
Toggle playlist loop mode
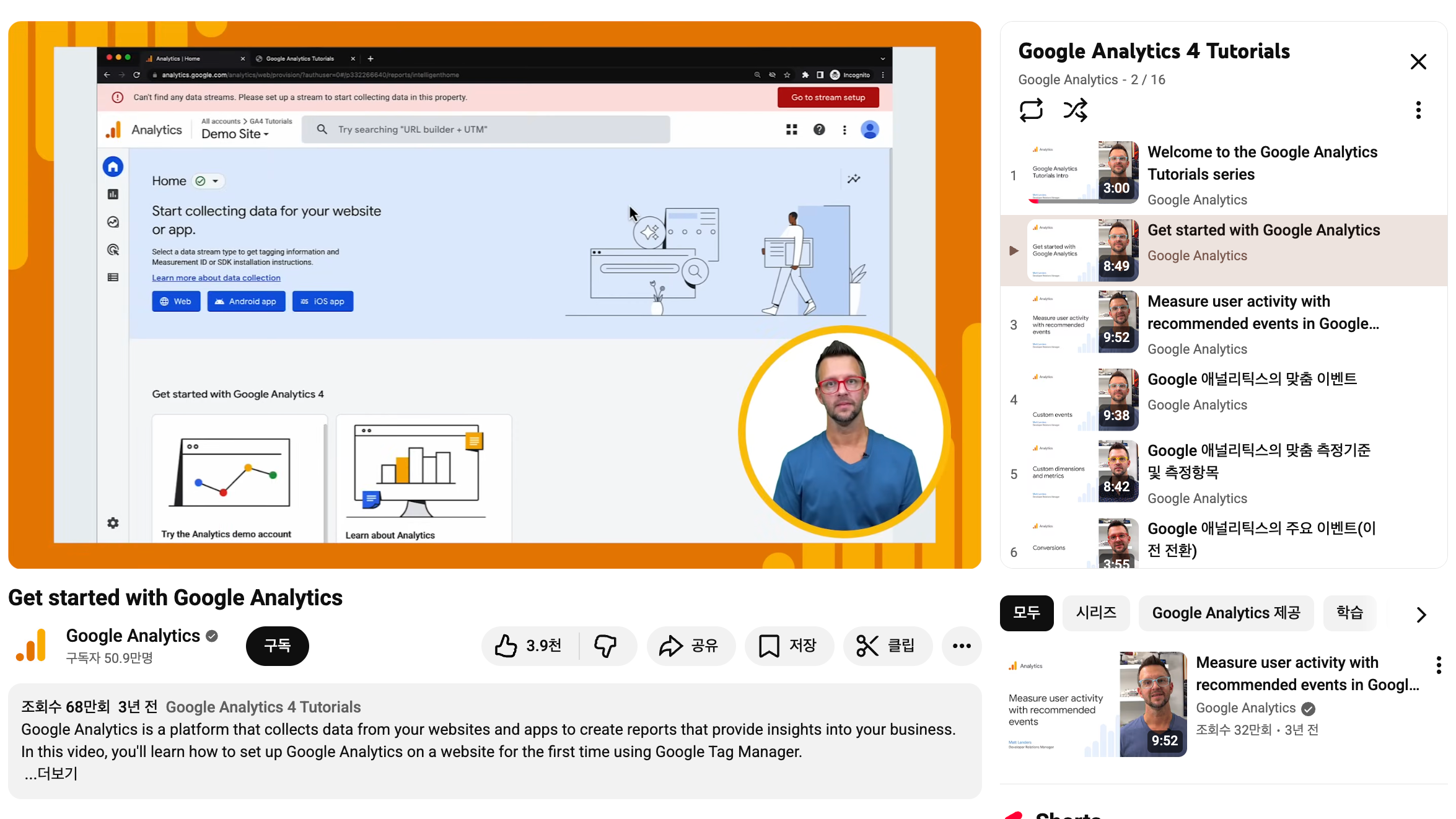tap(1031, 110)
